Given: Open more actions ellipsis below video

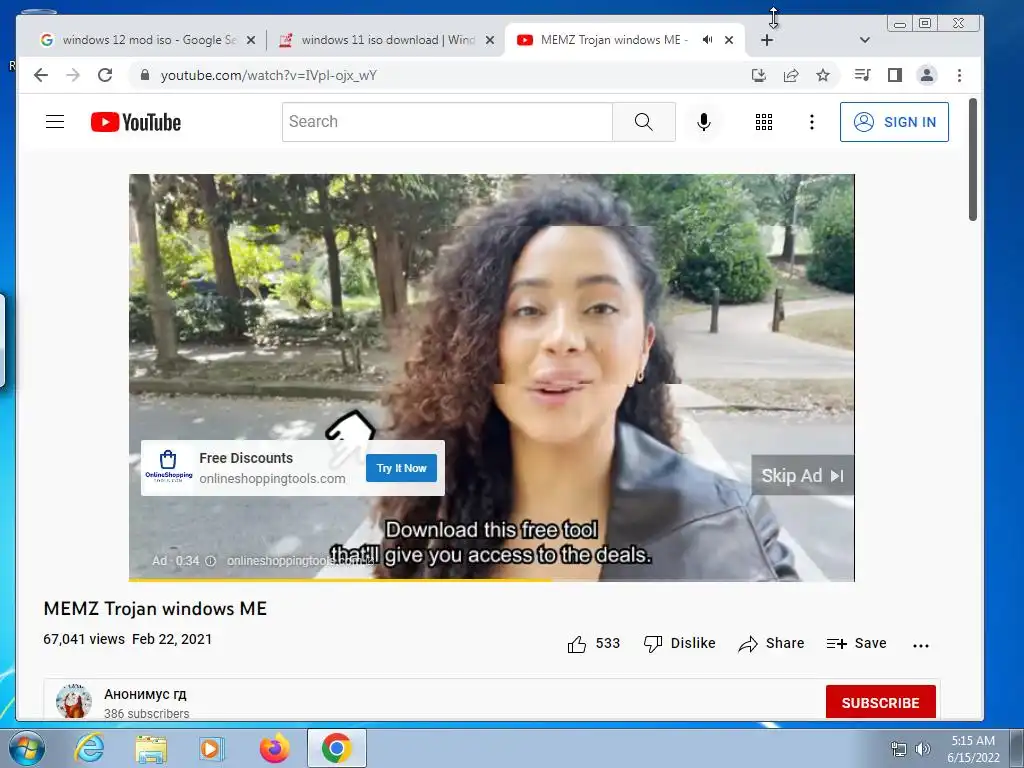Looking at the screenshot, I should click(x=921, y=645).
